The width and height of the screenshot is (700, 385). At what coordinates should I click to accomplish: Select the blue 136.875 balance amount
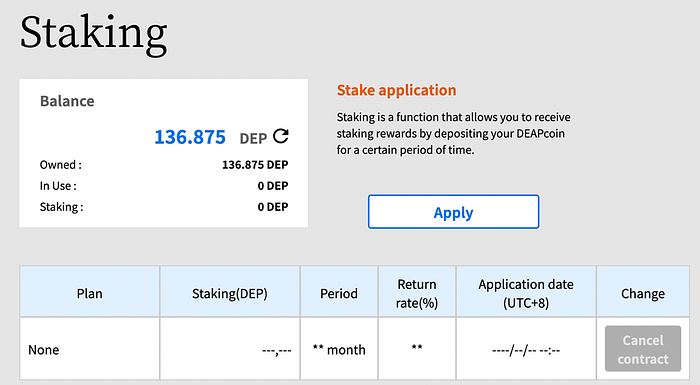[190, 137]
